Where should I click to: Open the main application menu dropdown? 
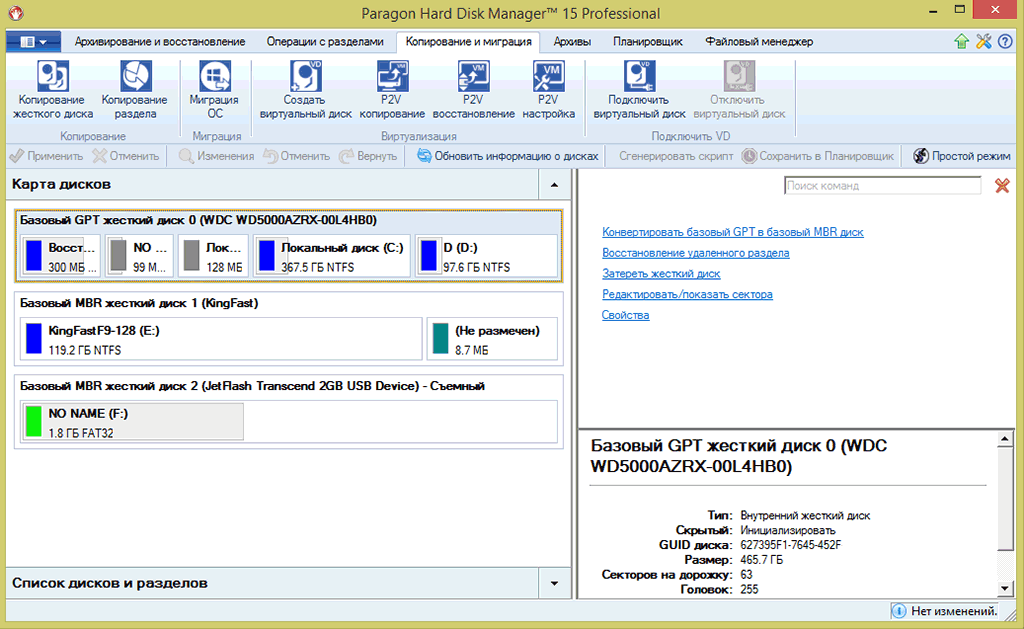click(34, 42)
